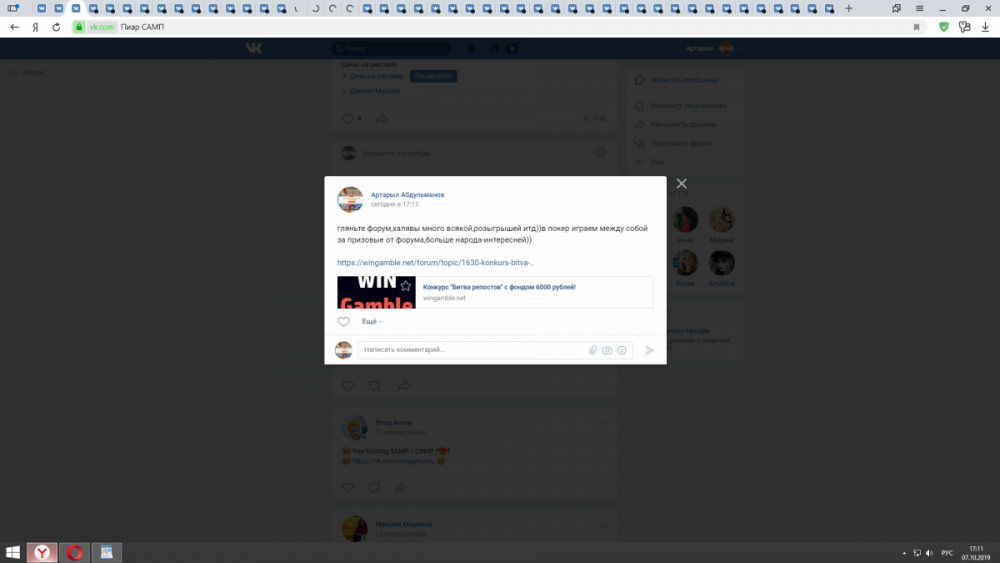Open the browser bookmarks panel icon

897,8
